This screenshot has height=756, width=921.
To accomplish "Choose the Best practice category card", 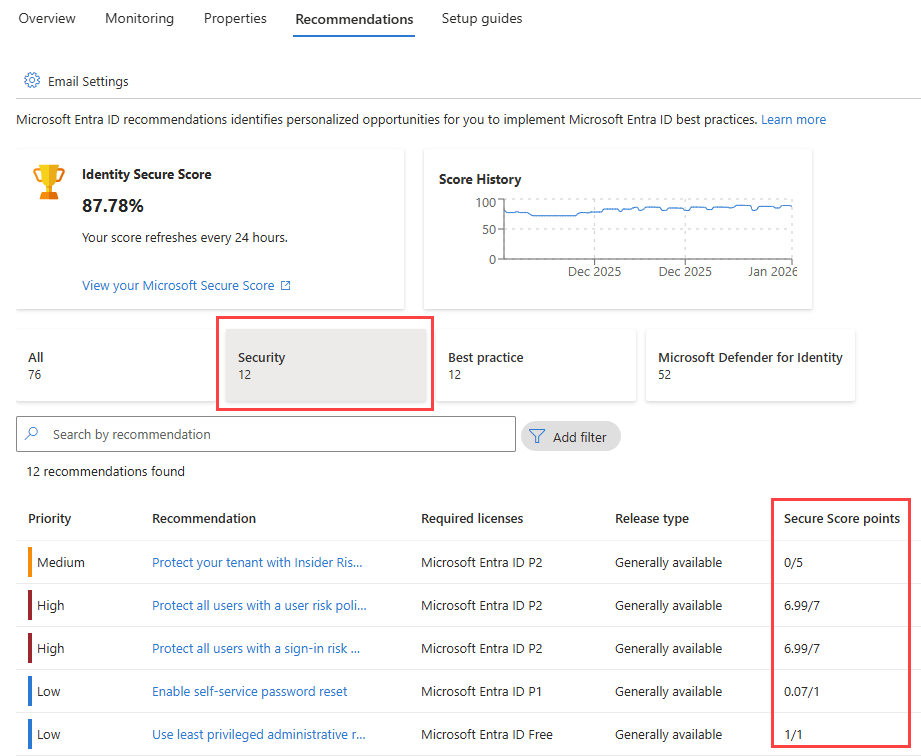I will coord(536,365).
